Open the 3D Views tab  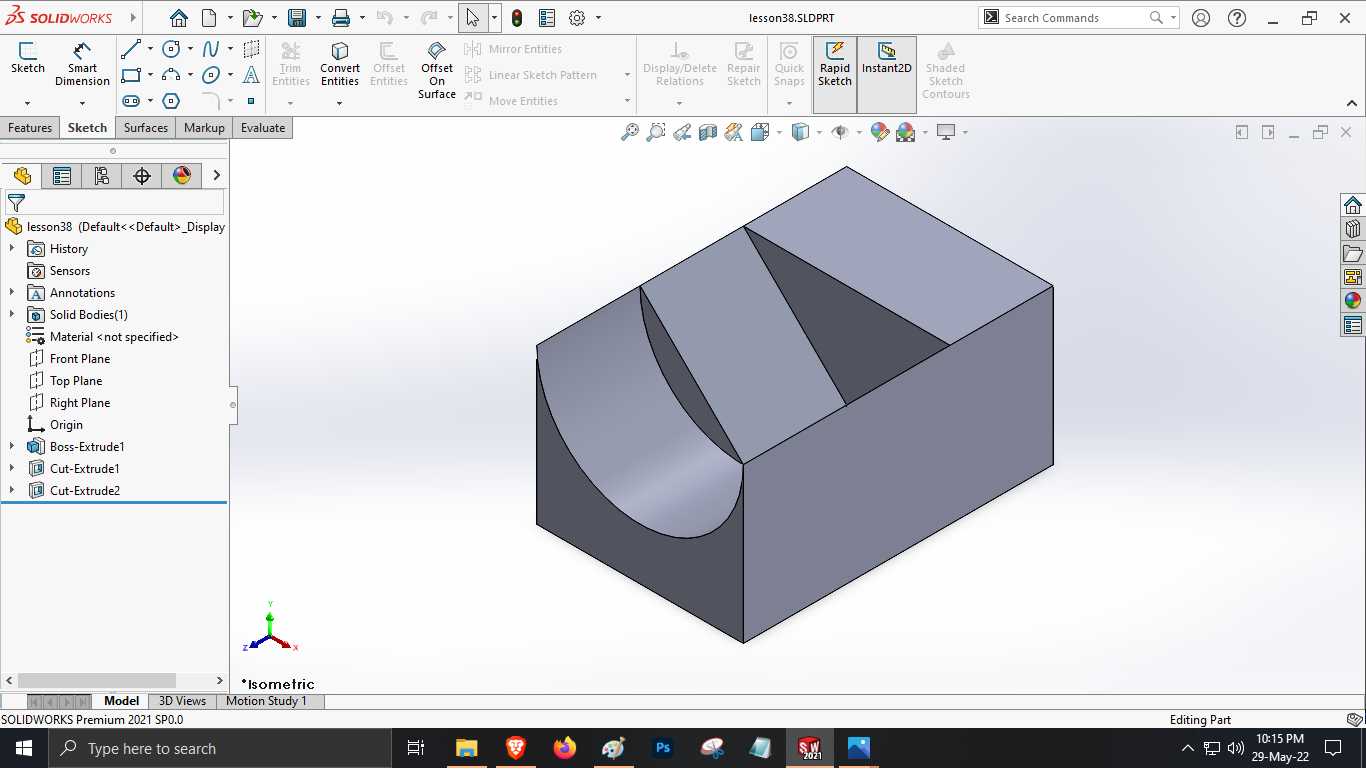pyautogui.click(x=182, y=701)
